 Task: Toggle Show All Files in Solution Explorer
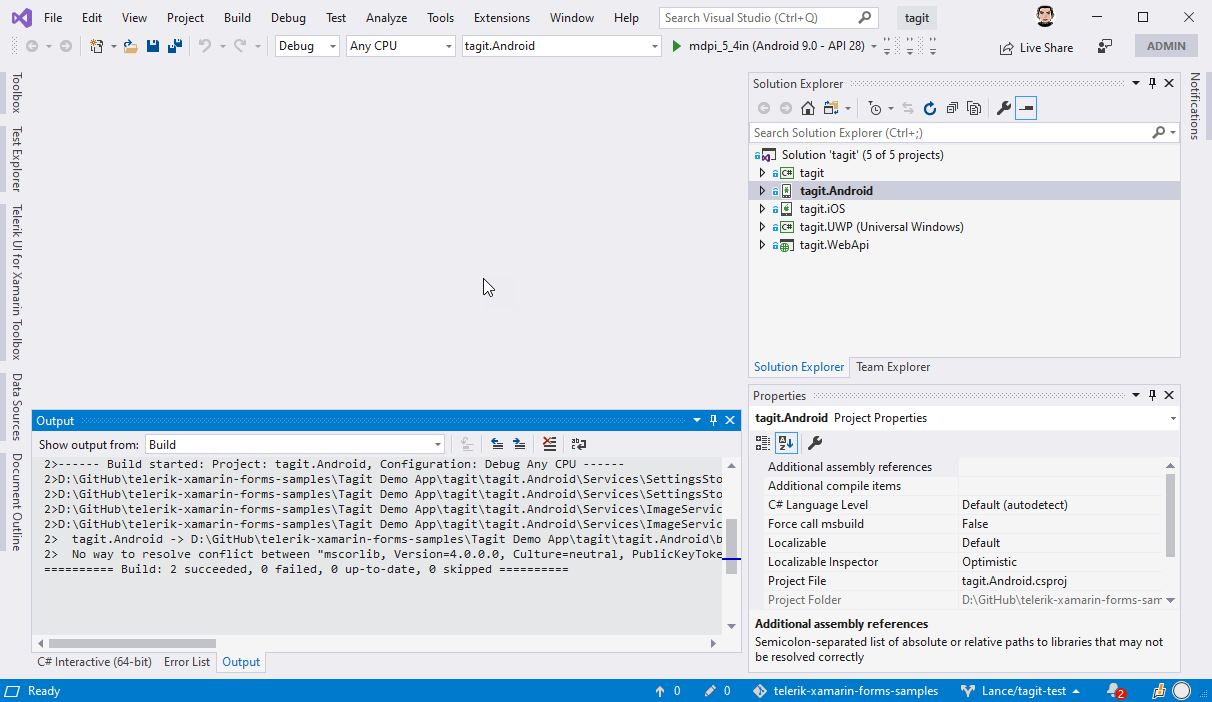[x=974, y=108]
